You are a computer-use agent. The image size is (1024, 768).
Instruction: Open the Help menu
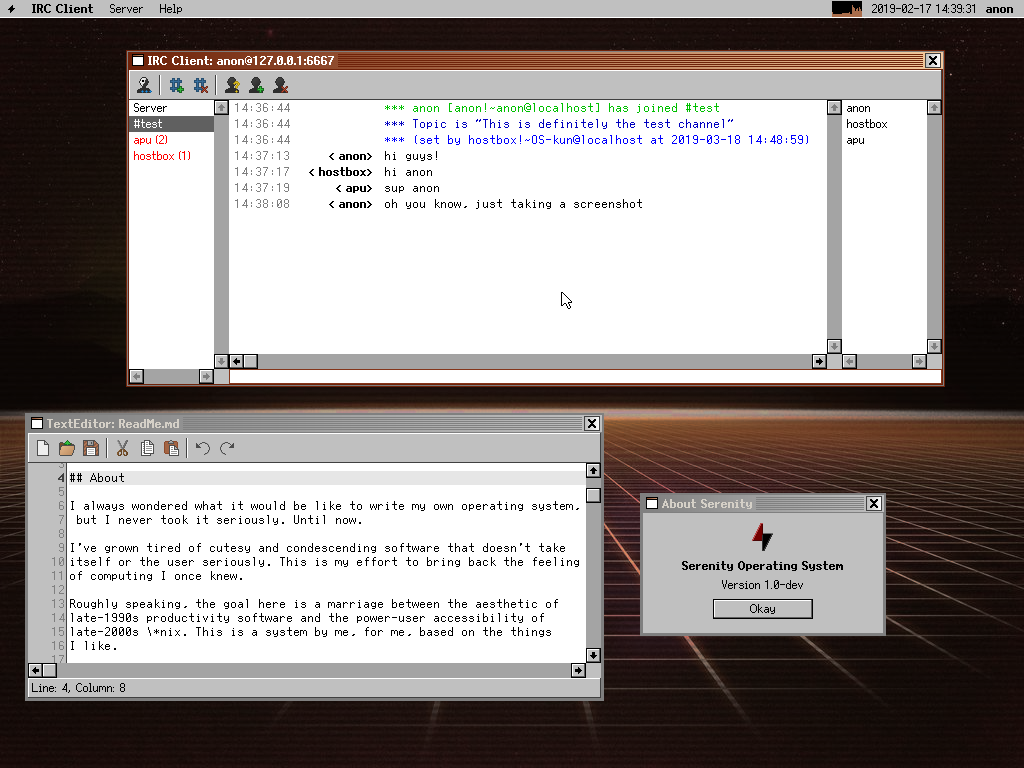tap(171, 9)
